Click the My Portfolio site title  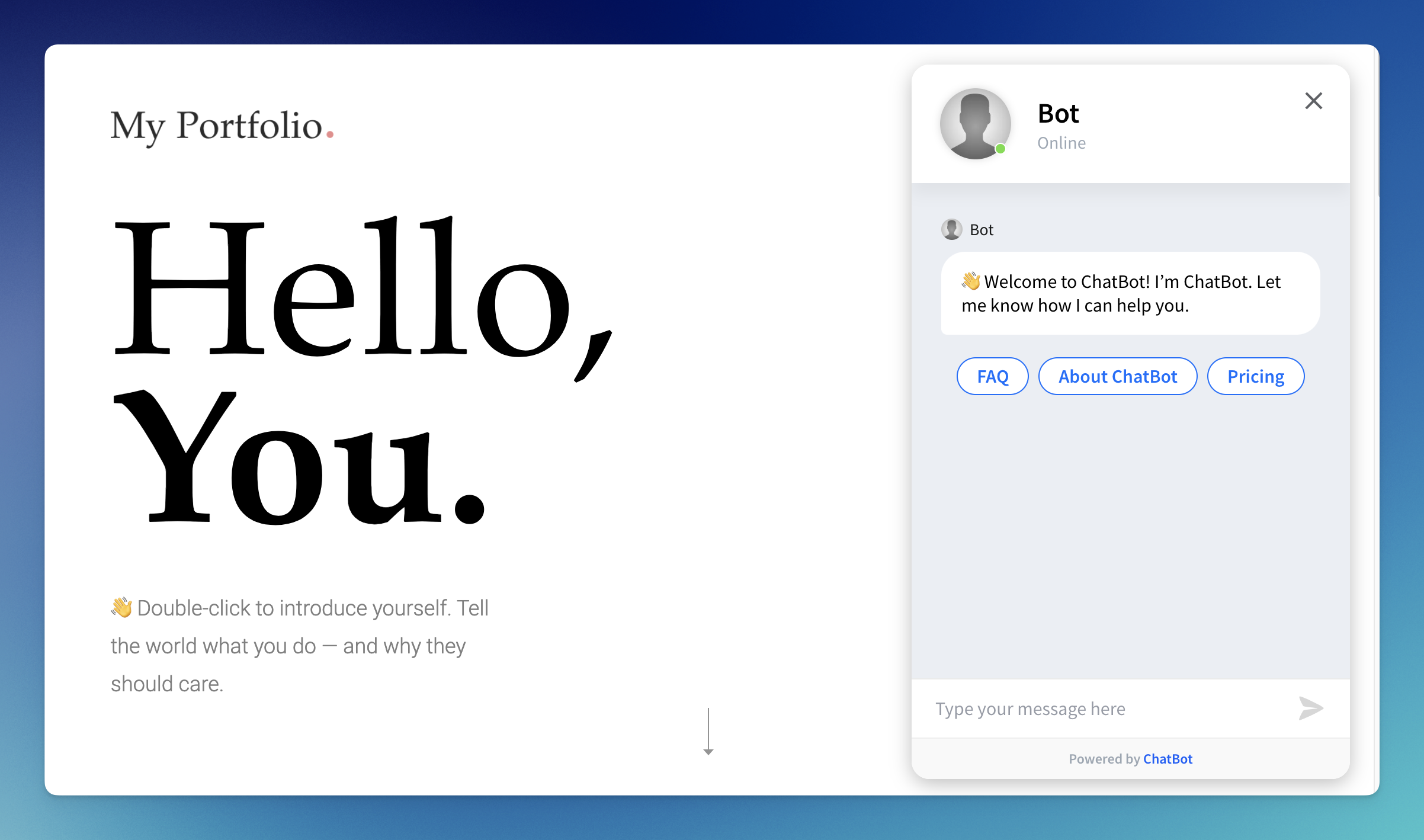pyautogui.click(x=217, y=126)
